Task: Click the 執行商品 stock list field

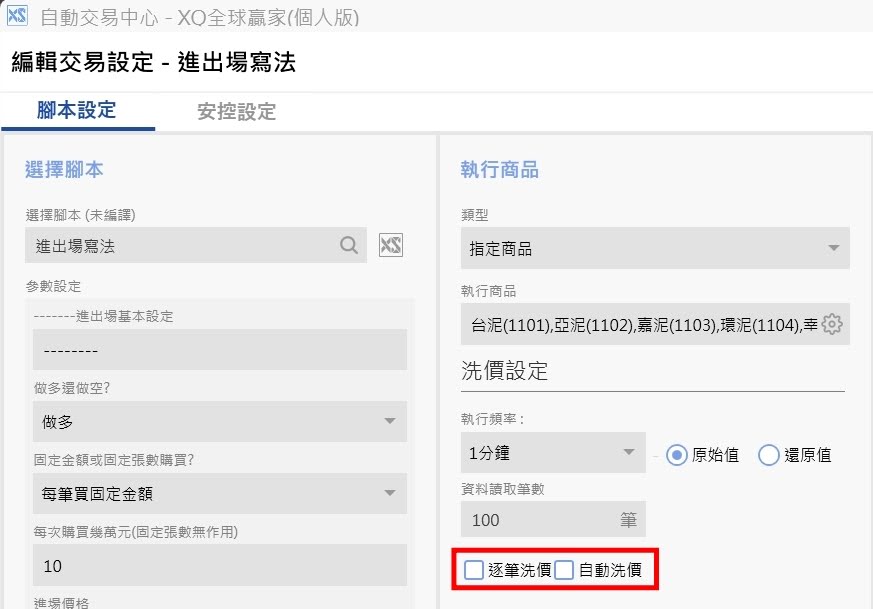Action: pyautogui.click(x=640, y=325)
